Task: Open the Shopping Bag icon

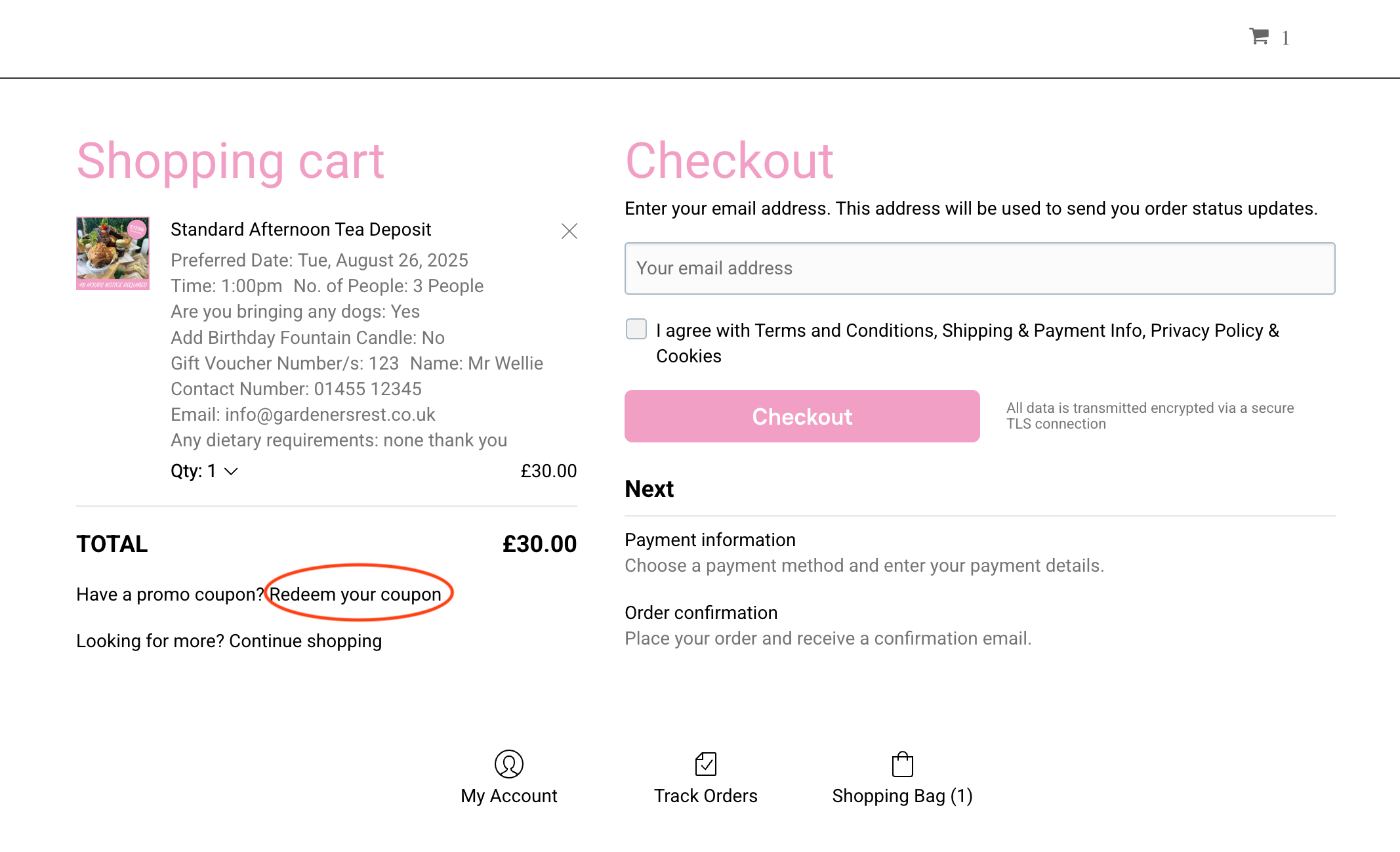Action: click(903, 764)
